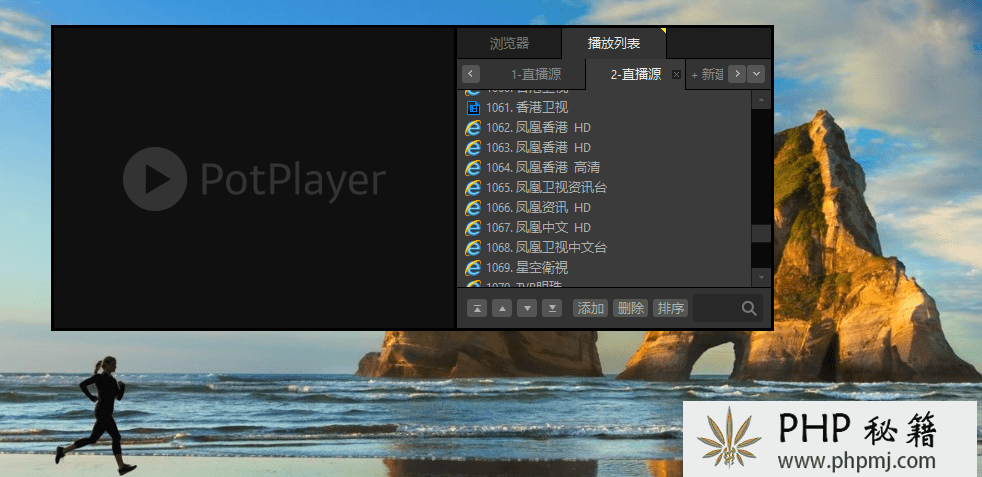Click the PotPlayer play logo in video area
Screen dimensions: 982x477
(x=155, y=179)
